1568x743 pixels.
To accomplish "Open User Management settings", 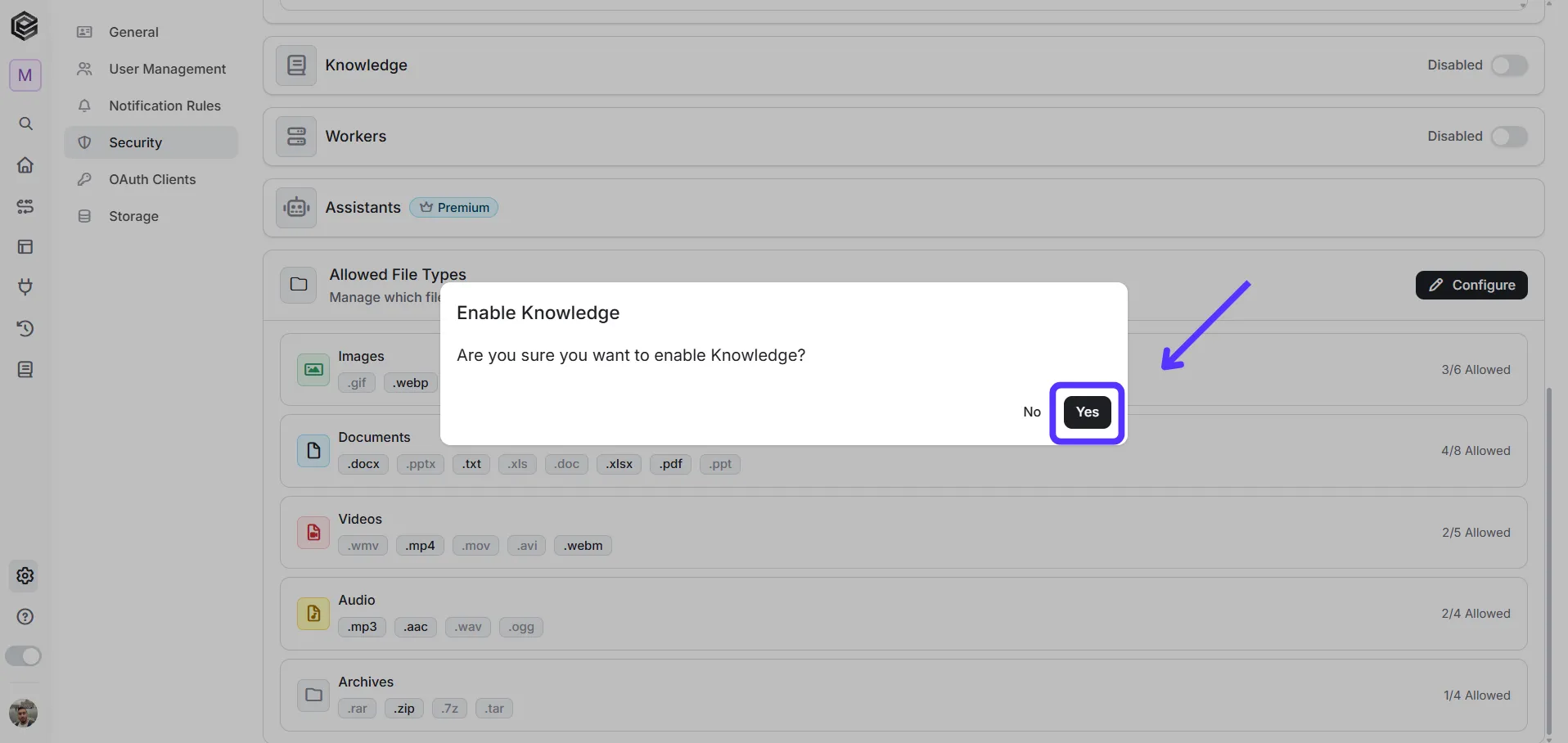I will (x=151, y=69).
